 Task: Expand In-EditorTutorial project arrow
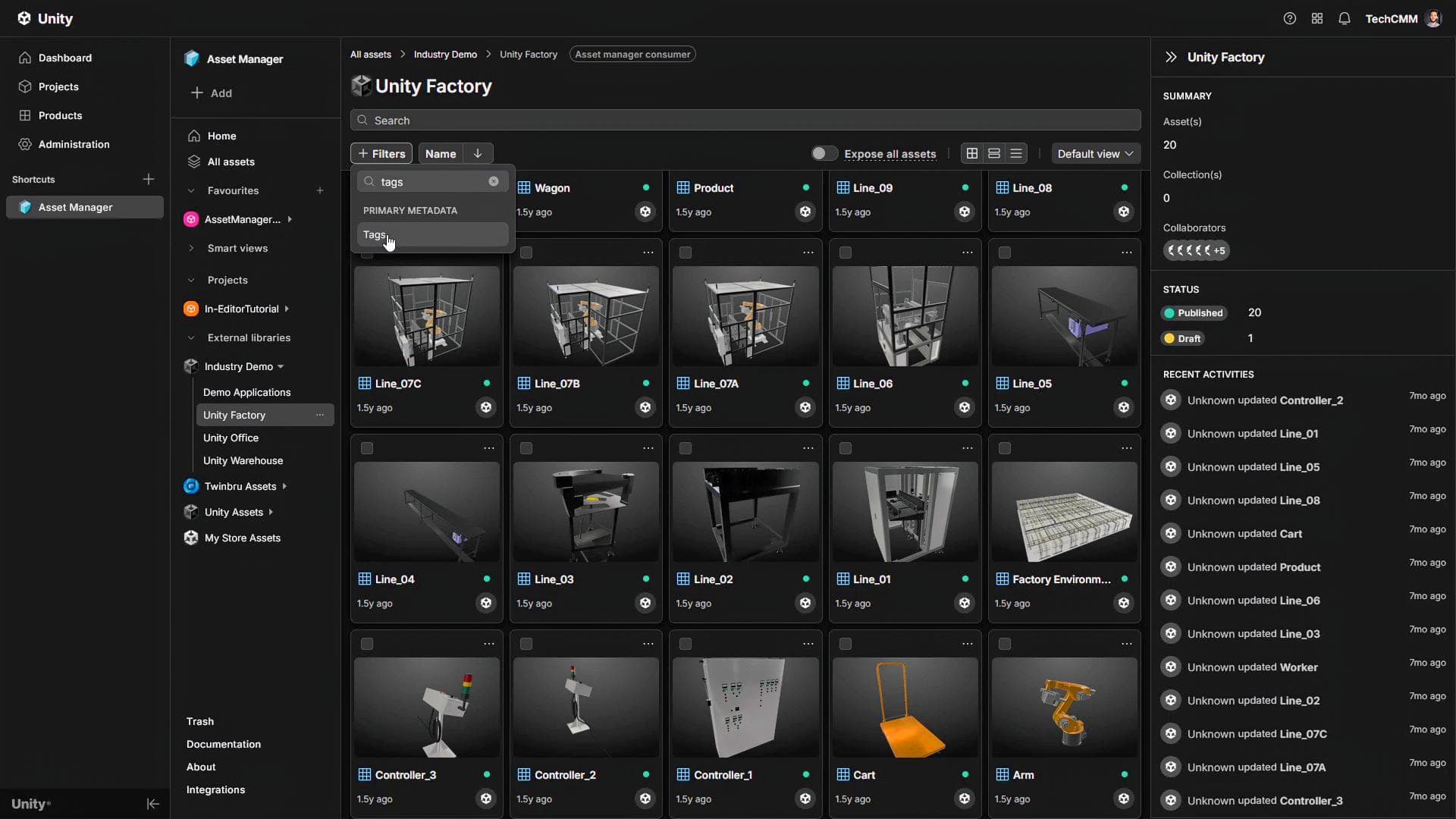pos(287,309)
